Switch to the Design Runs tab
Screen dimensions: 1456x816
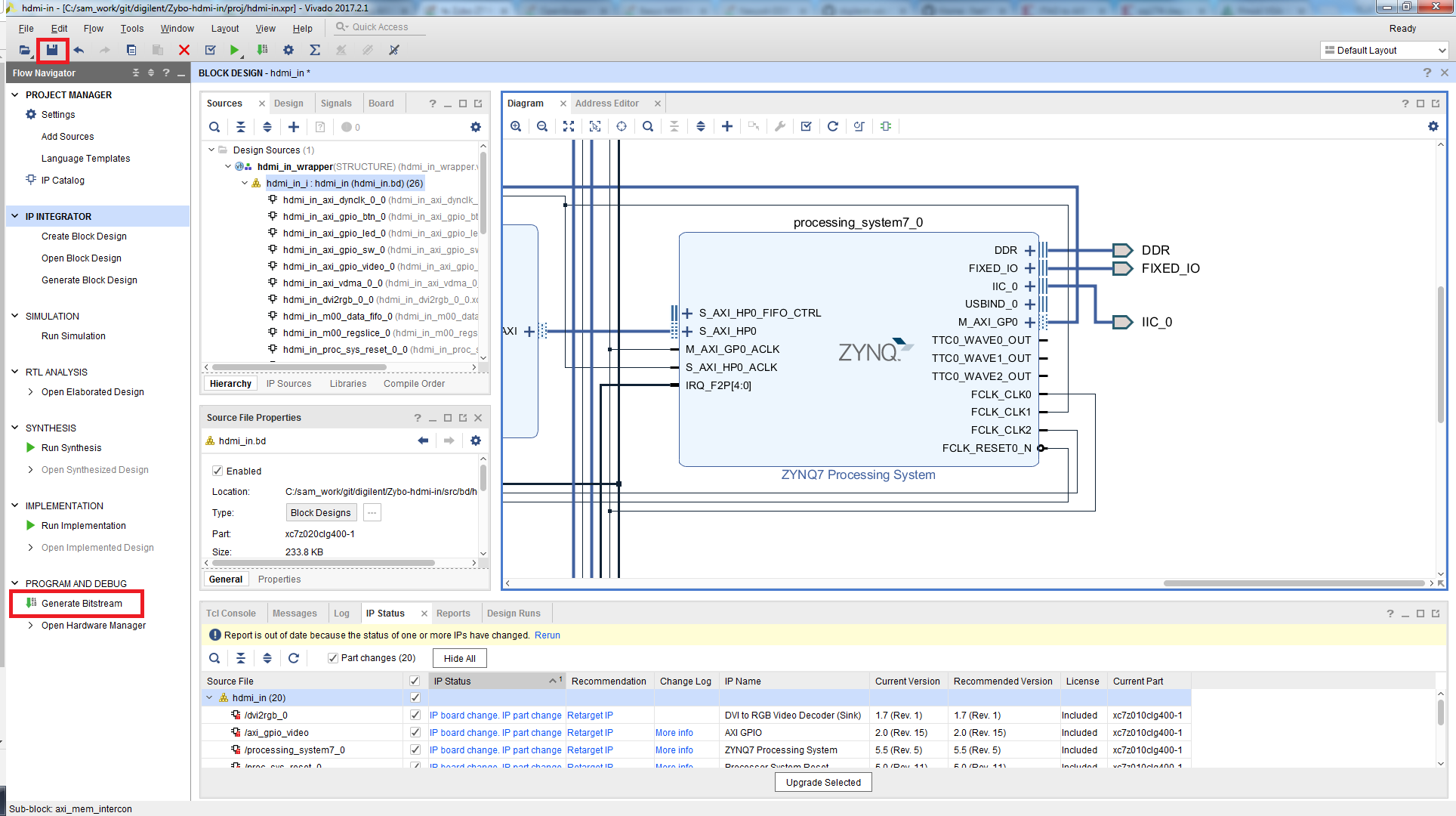tap(514, 614)
